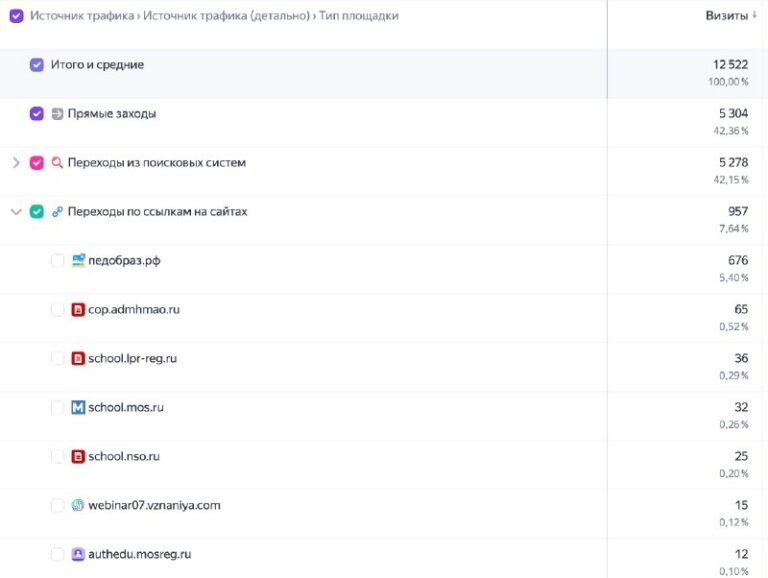The width and height of the screenshot is (768, 578).
Task: Click the 0,20 % share value
Action: [x=733, y=474]
